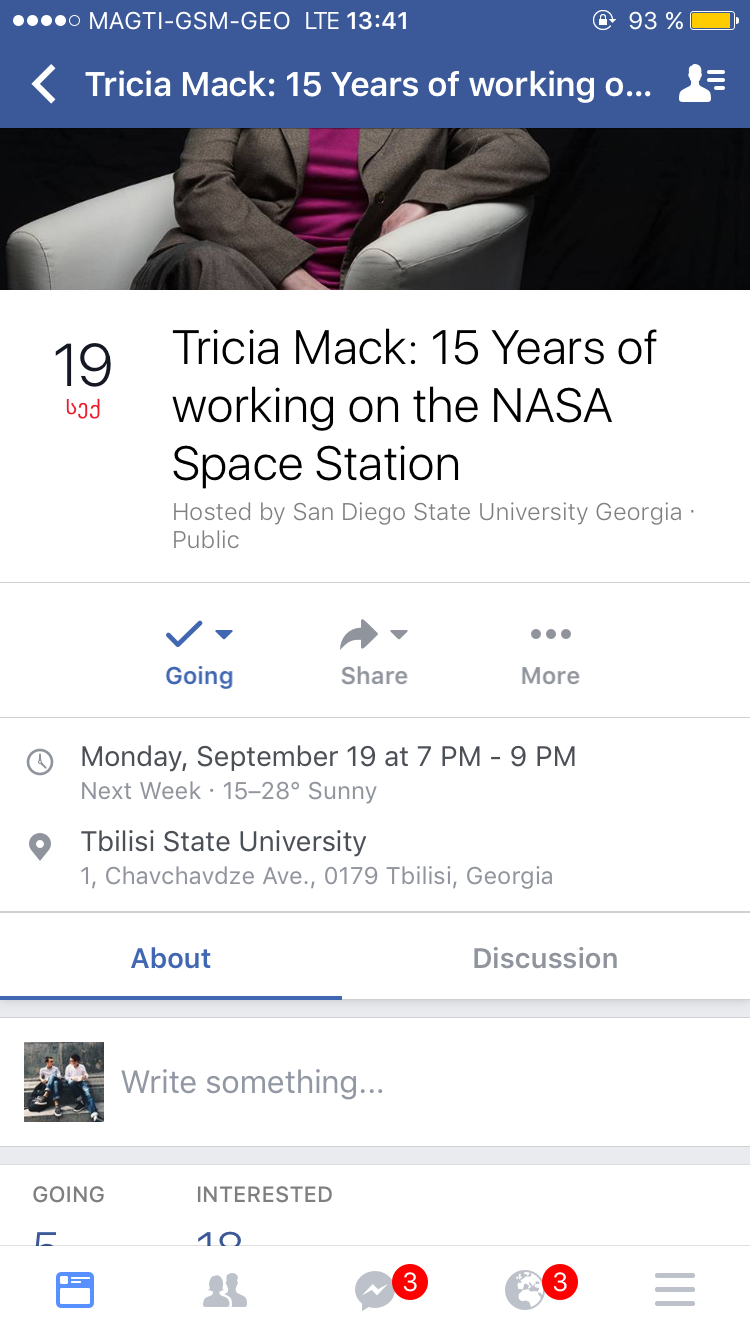Tap the back arrow in header
The height and width of the screenshot is (1334, 750).
(x=44, y=85)
